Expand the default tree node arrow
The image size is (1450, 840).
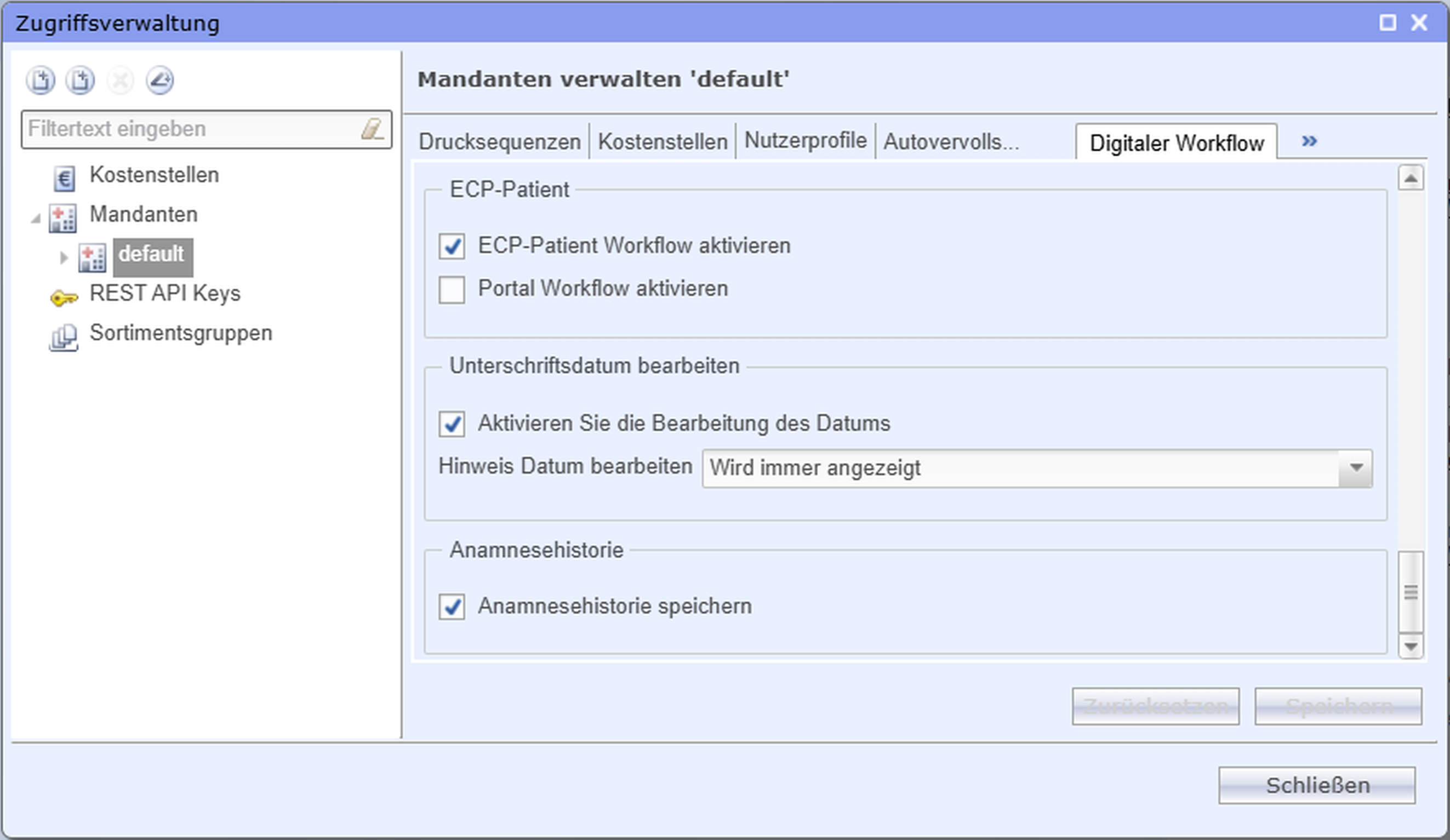point(64,257)
